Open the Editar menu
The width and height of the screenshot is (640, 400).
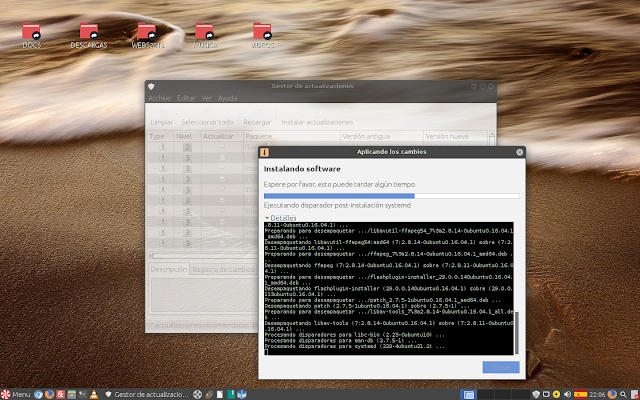coord(186,98)
